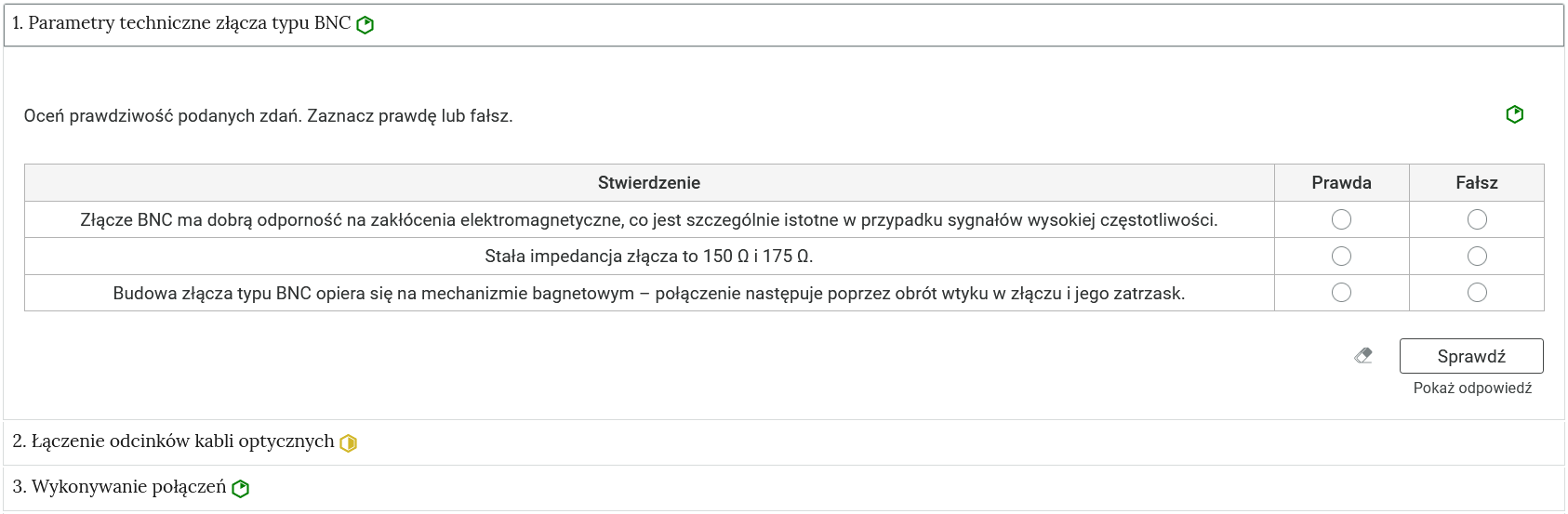The image size is (1568, 514).
Task: Click the eraser icon to clear answers
Action: pyautogui.click(x=1363, y=355)
